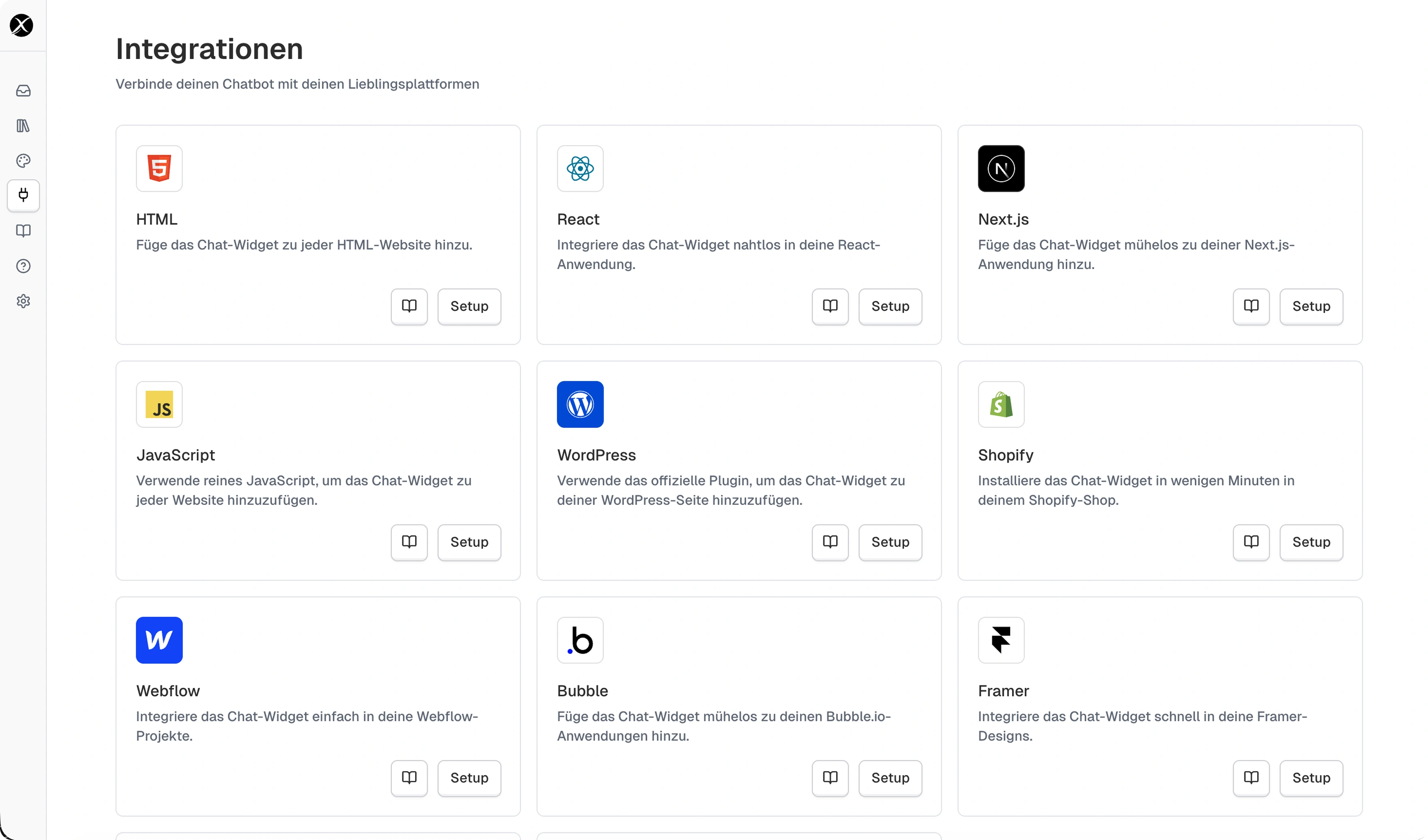Open docs icon on the HTML card

[x=409, y=306]
